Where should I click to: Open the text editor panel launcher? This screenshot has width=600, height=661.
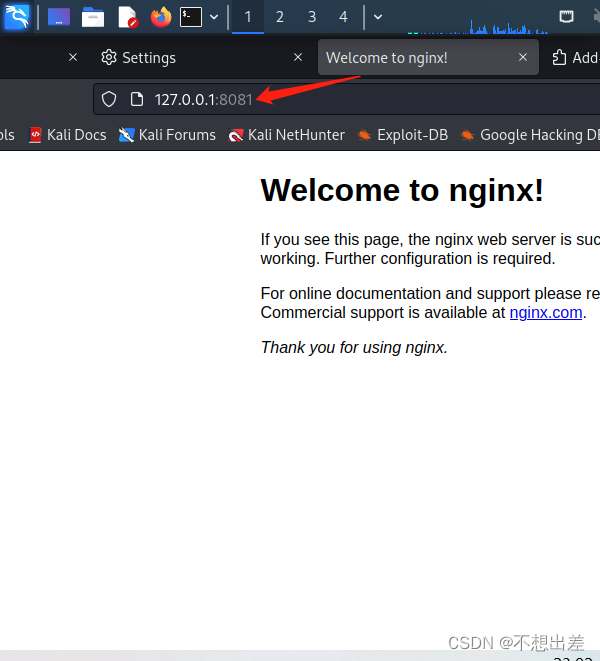pyautogui.click(x=128, y=17)
